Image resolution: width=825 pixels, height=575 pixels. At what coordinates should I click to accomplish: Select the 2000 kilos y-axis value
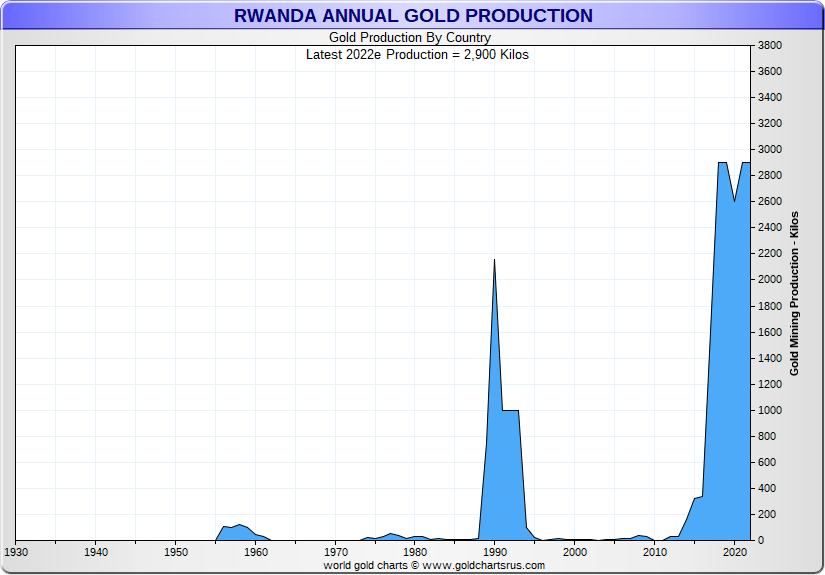click(769, 280)
